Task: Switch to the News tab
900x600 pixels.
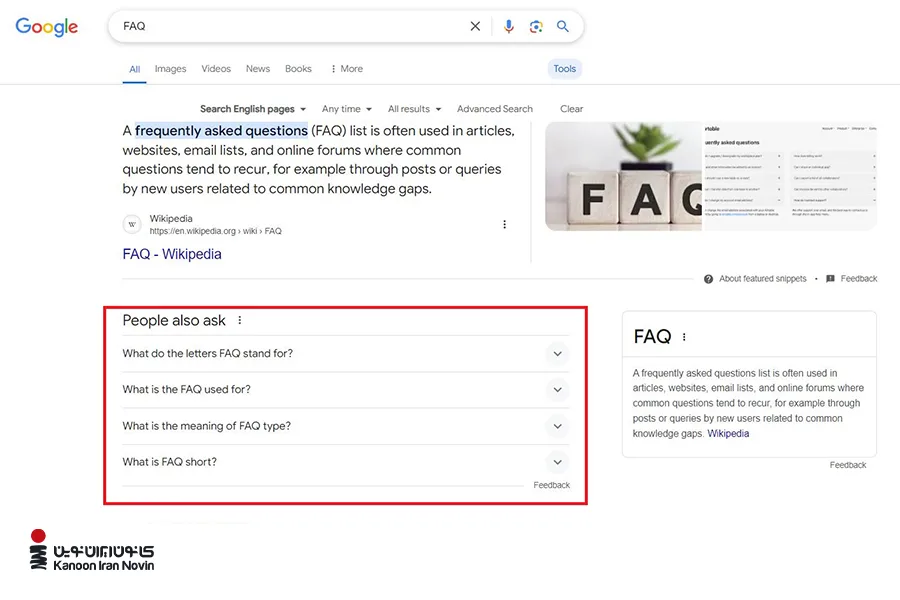Action: coord(258,69)
